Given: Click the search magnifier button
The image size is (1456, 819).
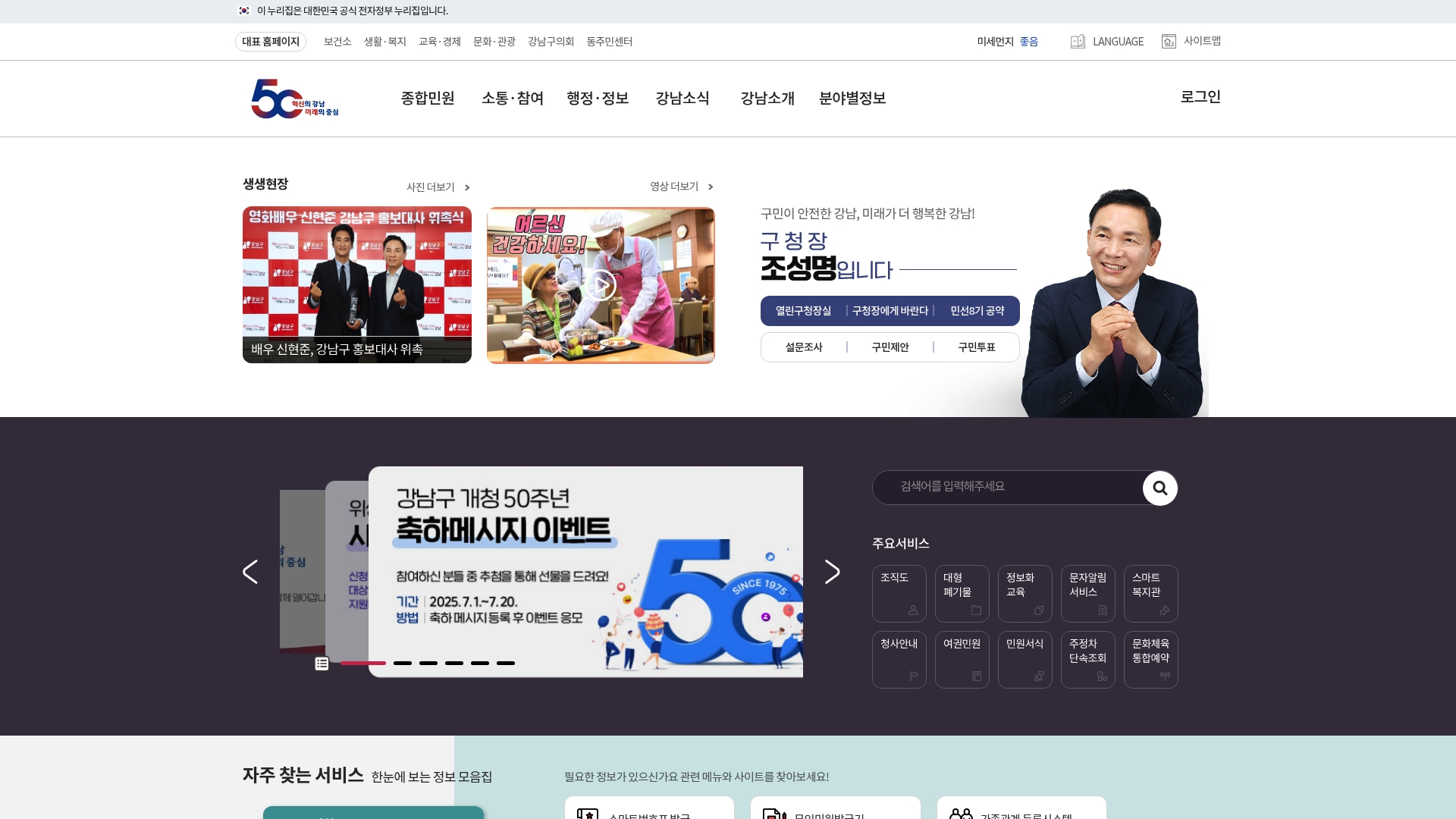Looking at the screenshot, I should [1159, 488].
